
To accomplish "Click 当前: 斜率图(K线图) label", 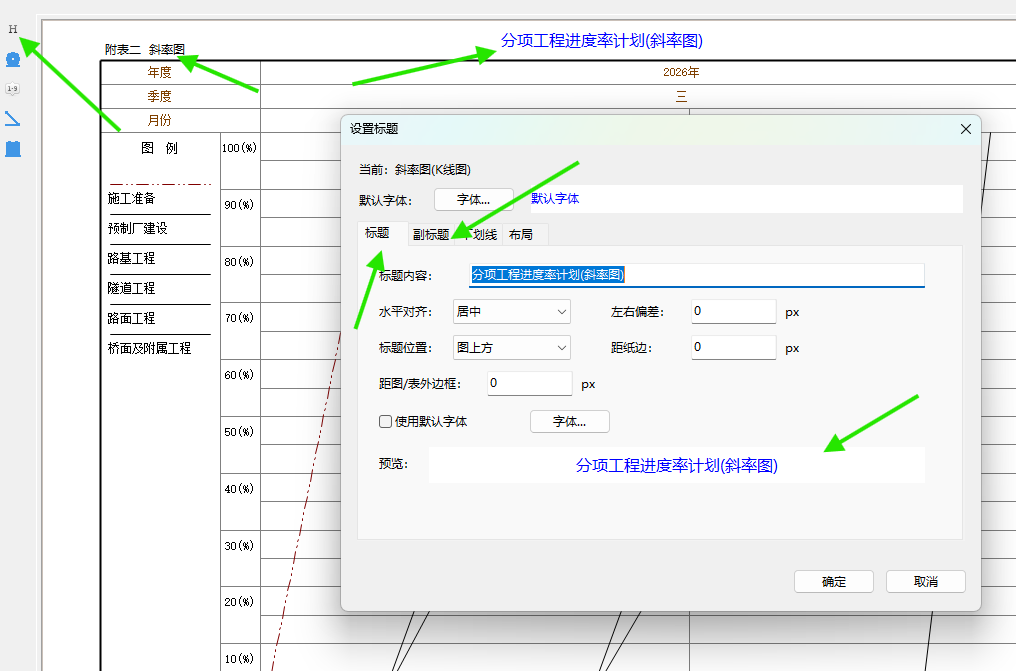I will pos(415,170).
